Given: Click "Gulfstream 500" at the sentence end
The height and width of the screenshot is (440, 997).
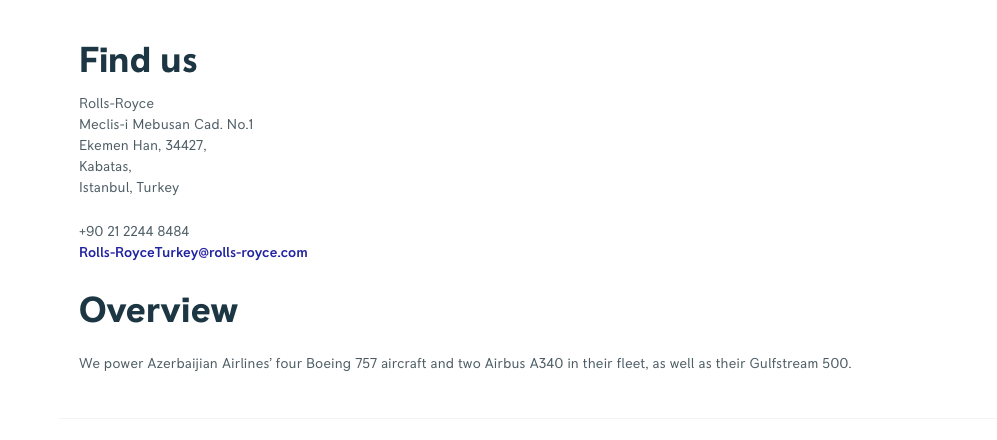Looking at the screenshot, I should click(799, 363).
